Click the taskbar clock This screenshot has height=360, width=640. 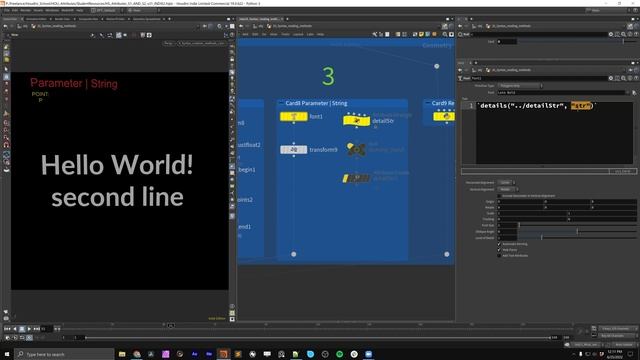[x=615, y=354]
